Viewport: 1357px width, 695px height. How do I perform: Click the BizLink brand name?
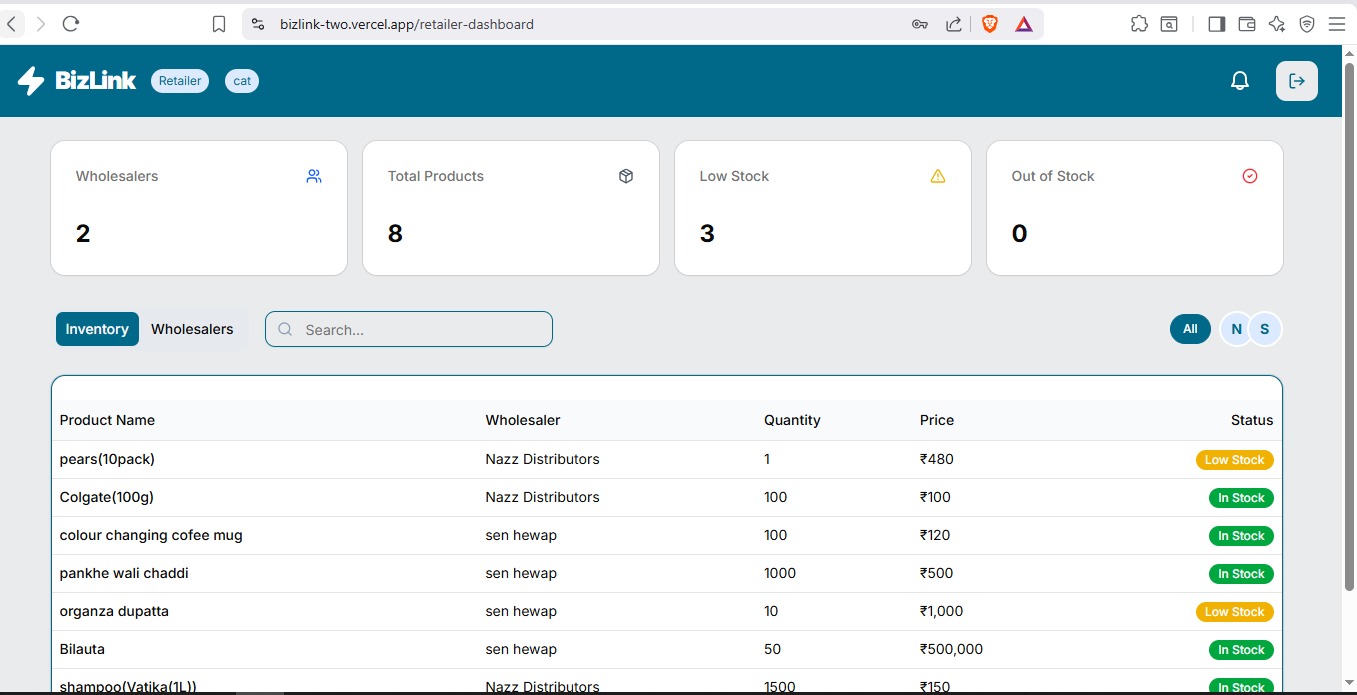pyautogui.click(x=96, y=81)
